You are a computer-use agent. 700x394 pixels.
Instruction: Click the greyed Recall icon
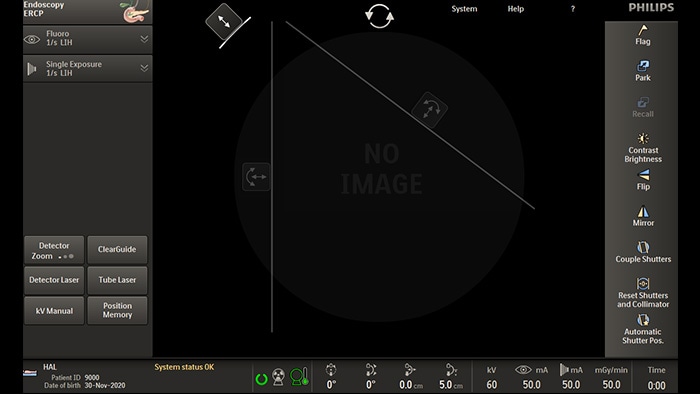pos(643,102)
